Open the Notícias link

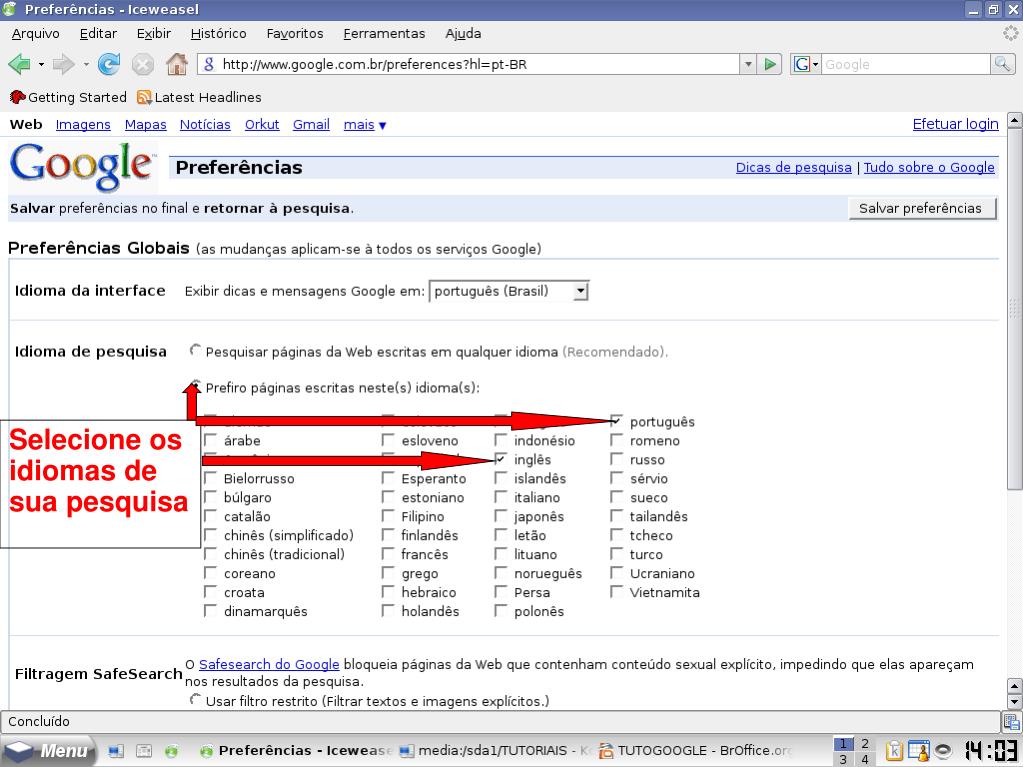(205, 125)
